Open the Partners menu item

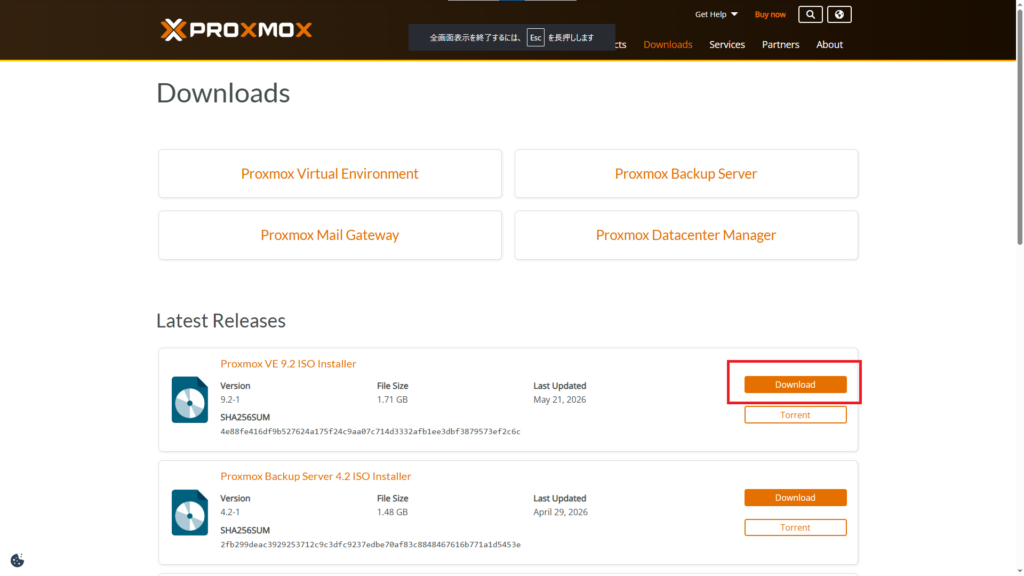coord(780,44)
